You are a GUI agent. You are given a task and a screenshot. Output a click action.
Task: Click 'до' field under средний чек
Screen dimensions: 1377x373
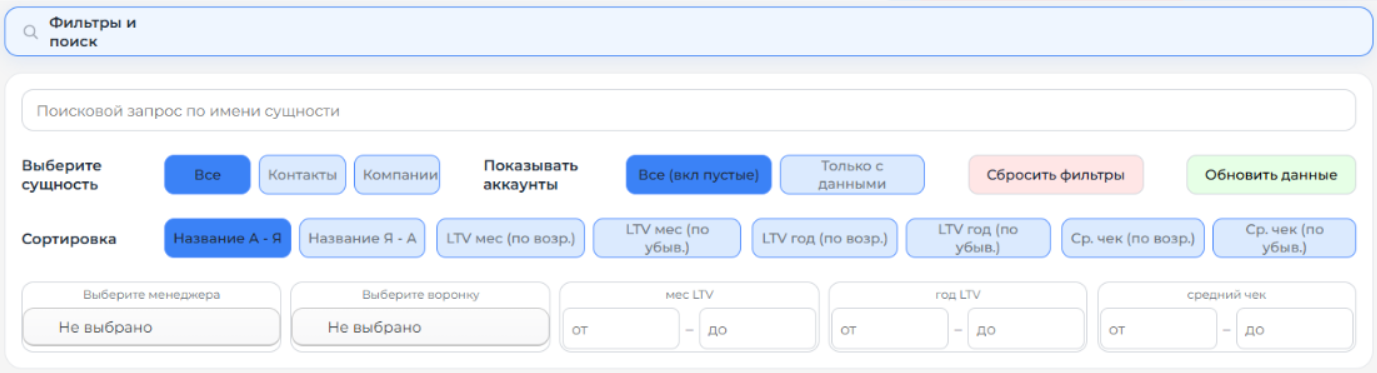[x=1295, y=328]
